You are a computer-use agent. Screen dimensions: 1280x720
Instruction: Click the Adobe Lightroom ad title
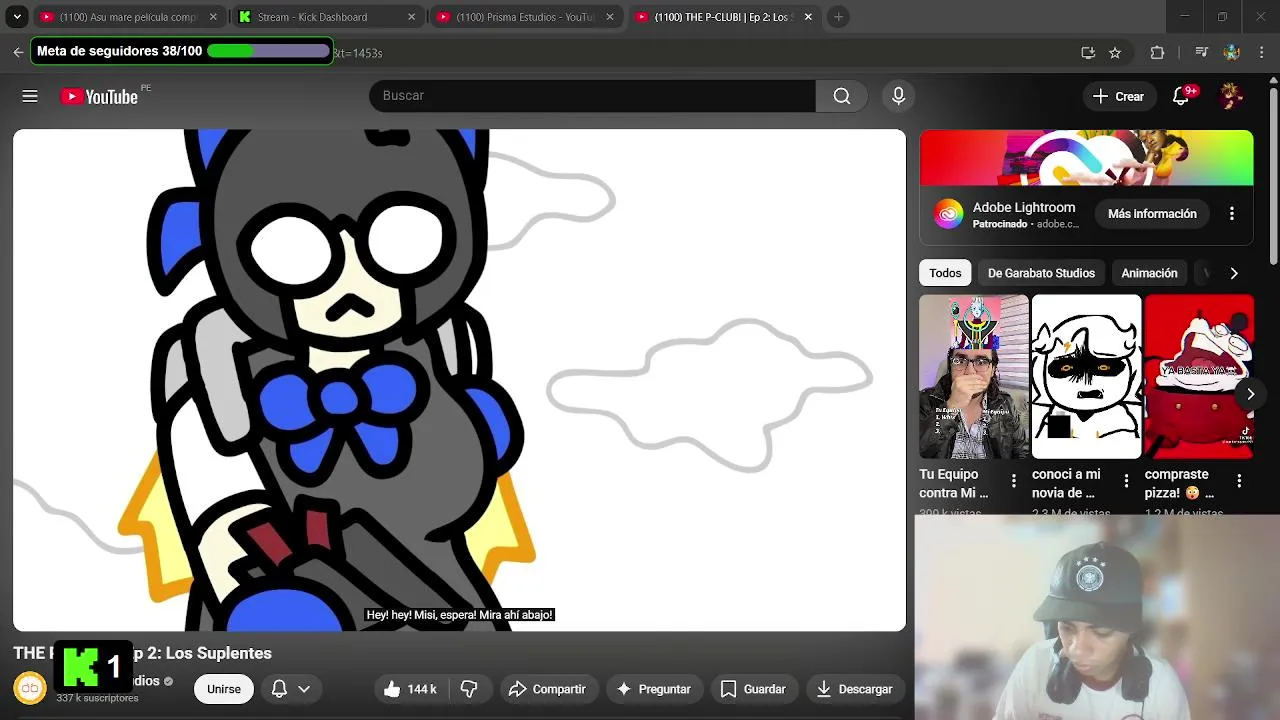click(1024, 207)
